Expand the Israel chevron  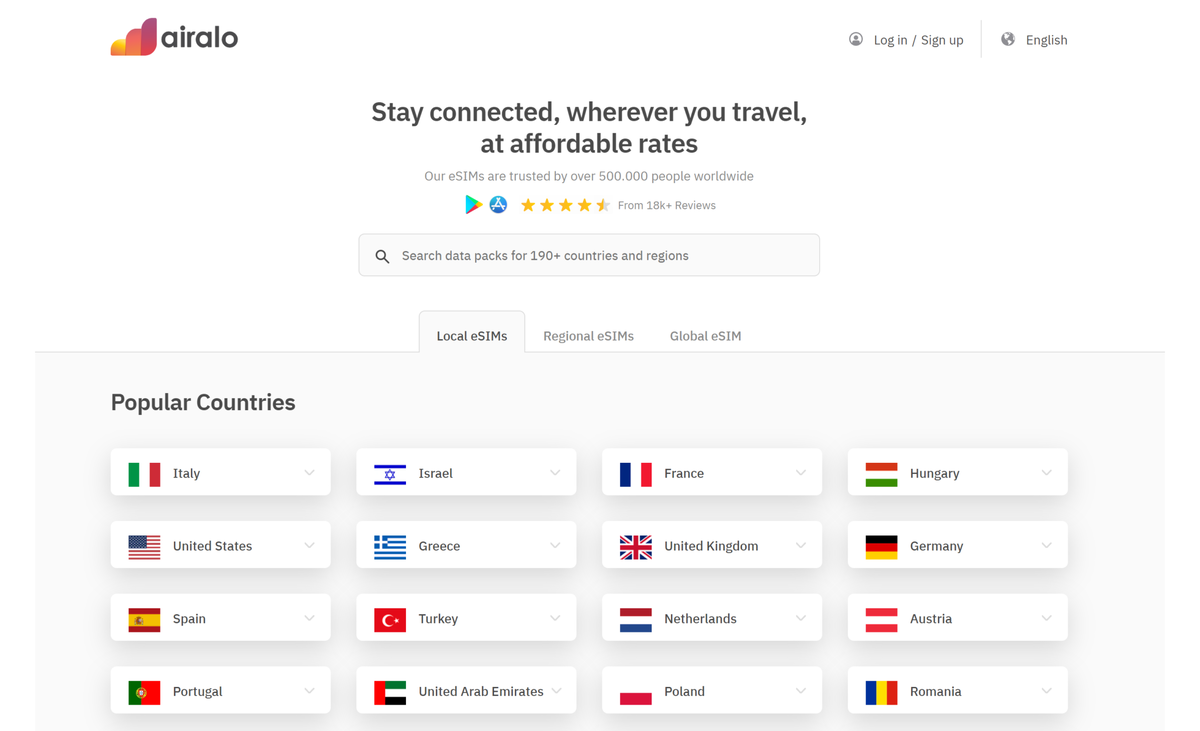click(555, 473)
